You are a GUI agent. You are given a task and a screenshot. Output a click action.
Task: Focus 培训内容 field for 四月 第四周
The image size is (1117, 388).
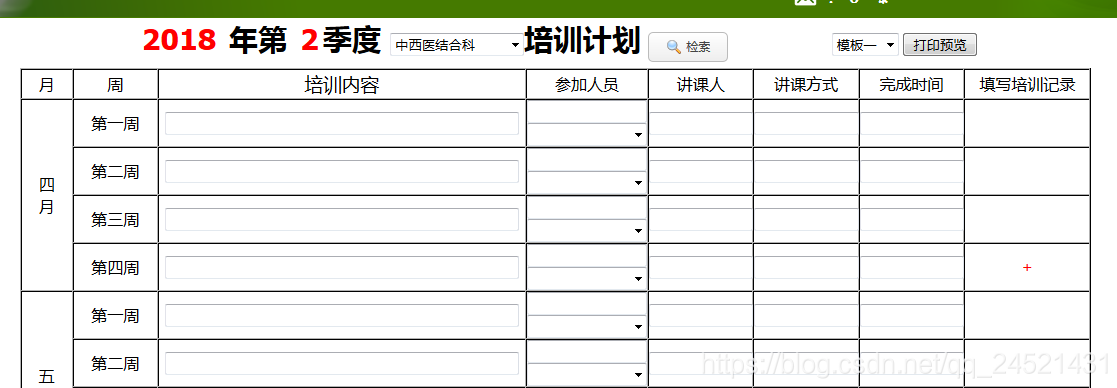pyautogui.click(x=342, y=268)
